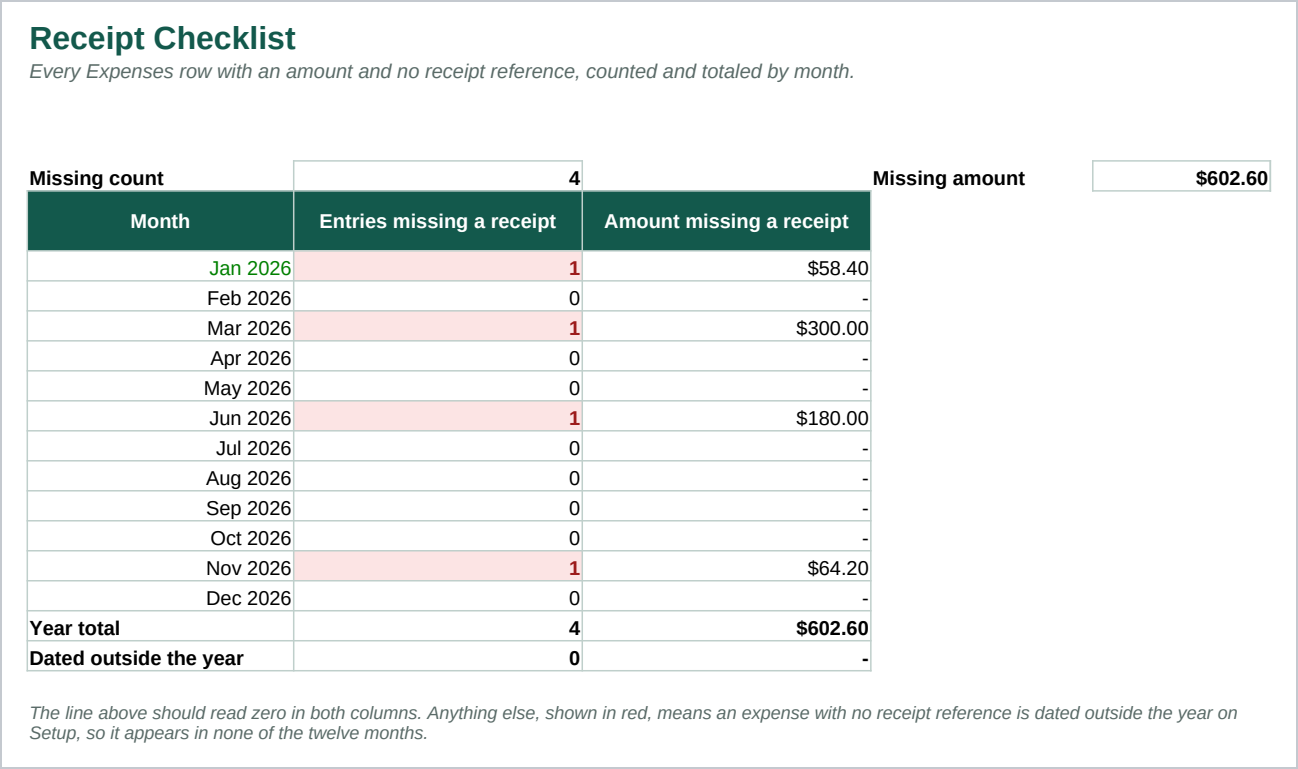Click the footnote starting "The line above"
The height and width of the screenshot is (769, 1298).
pyautogui.click(x=633, y=723)
